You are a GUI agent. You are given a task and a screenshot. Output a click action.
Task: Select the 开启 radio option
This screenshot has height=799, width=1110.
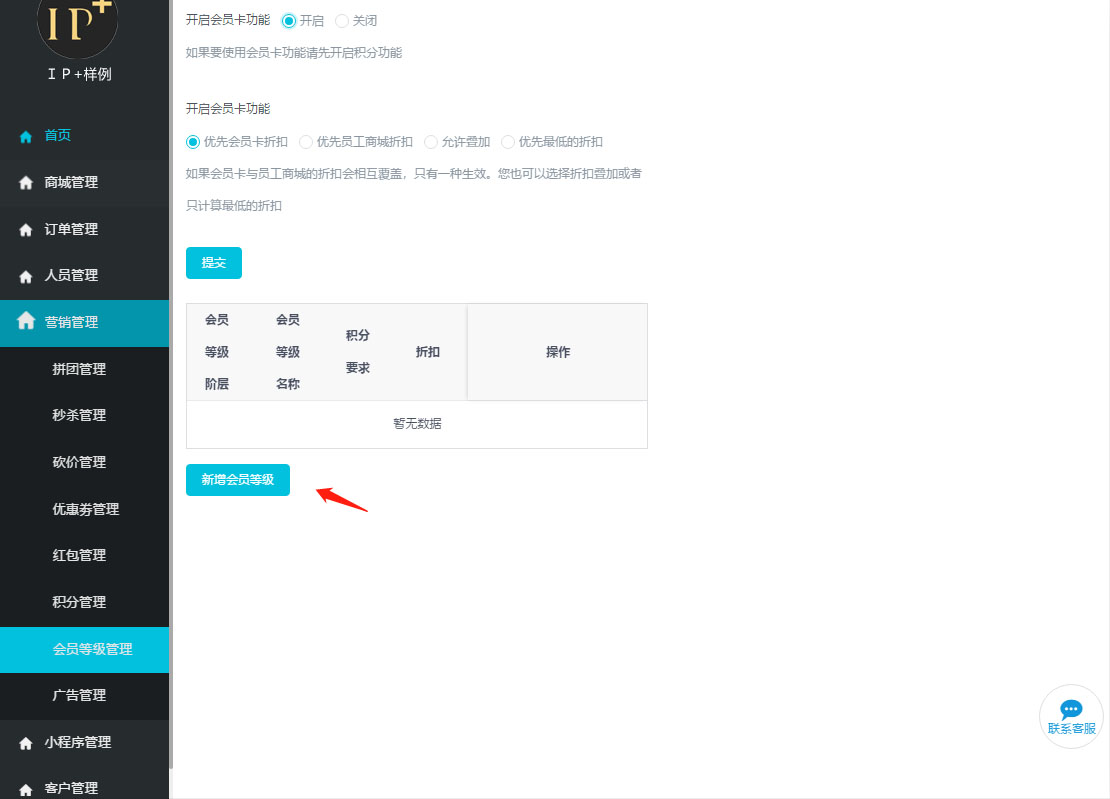pyautogui.click(x=289, y=21)
